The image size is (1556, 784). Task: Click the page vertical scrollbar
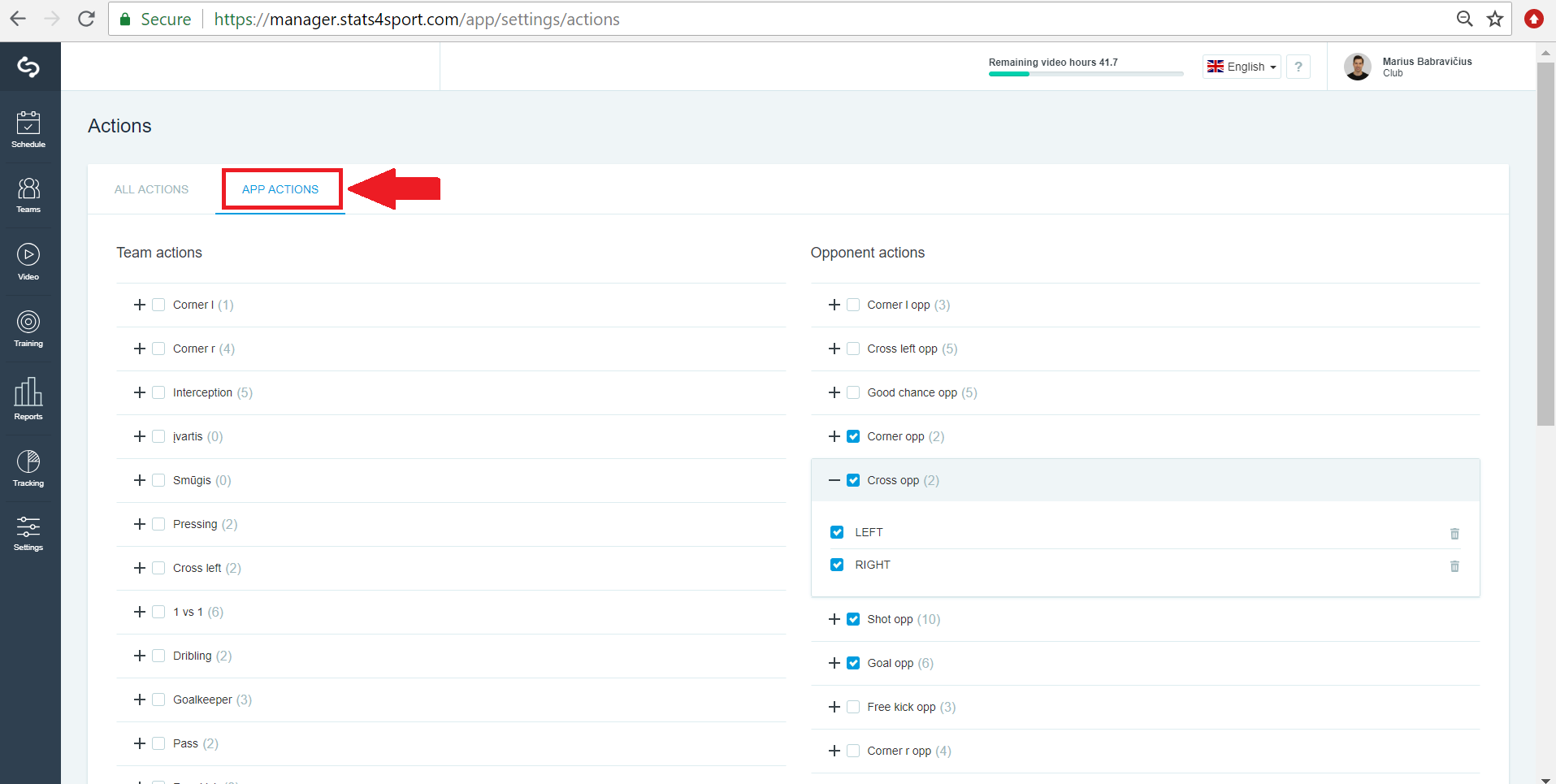tap(1545, 244)
